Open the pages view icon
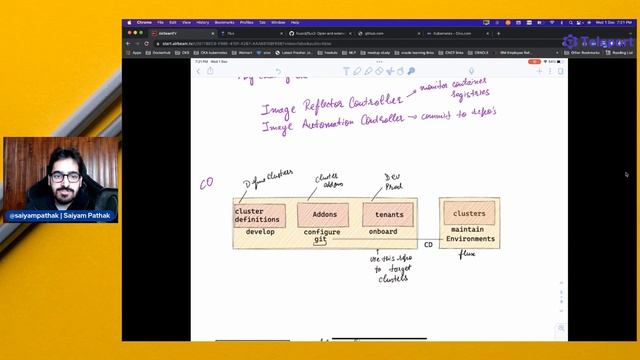This screenshot has width=640, height=360. coord(560,71)
